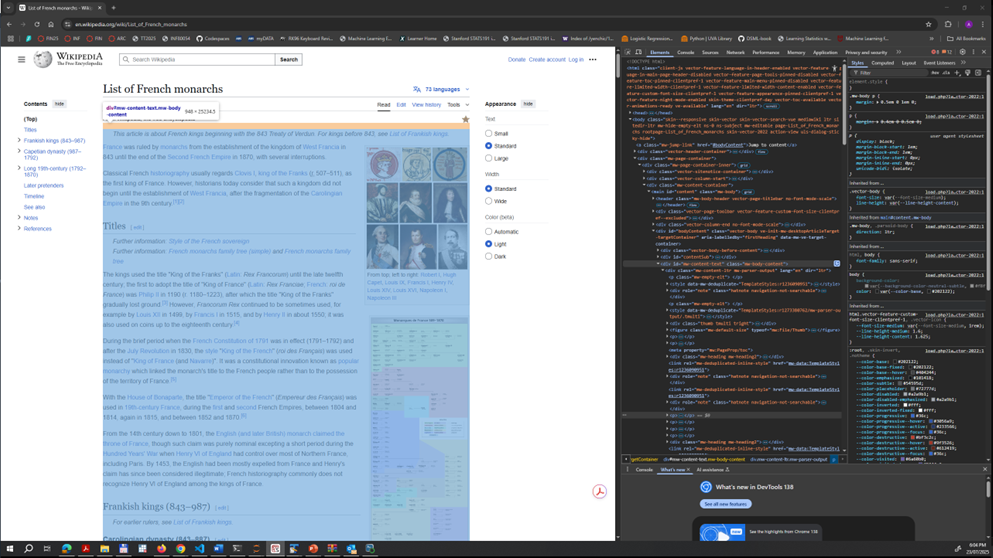993x558 pixels.
Task: Open the Tools dropdown menu
Action: point(457,105)
